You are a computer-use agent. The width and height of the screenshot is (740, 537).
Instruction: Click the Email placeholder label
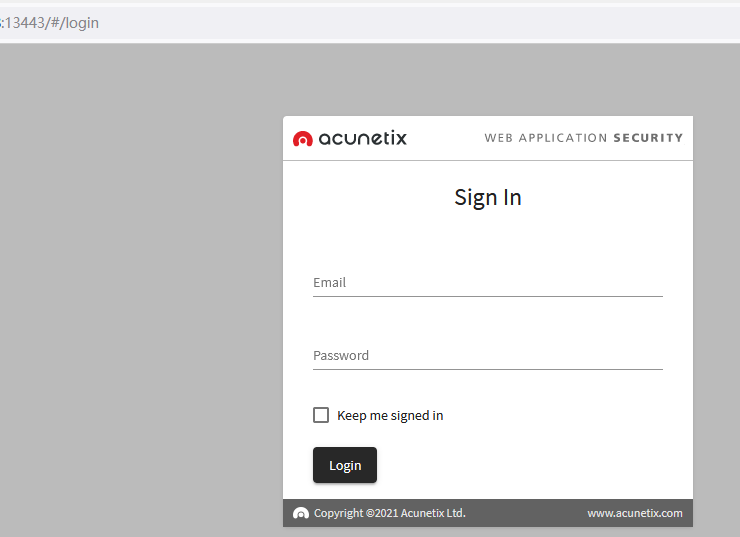pos(329,283)
